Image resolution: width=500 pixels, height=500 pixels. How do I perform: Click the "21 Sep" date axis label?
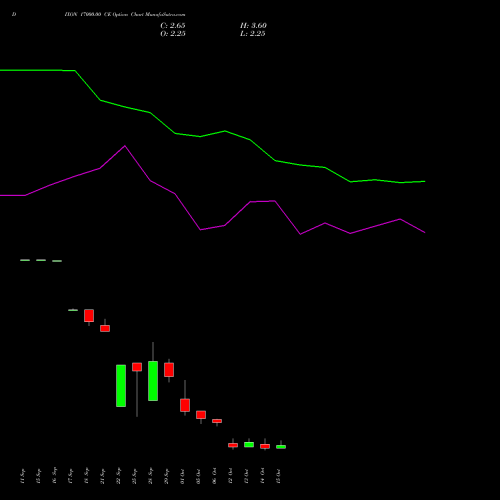[102, 476]
